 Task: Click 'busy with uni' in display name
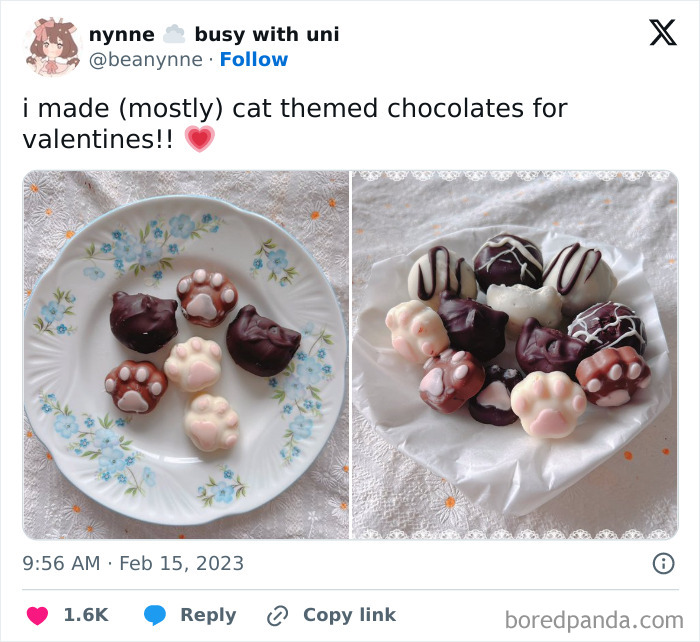click(267, 34)
